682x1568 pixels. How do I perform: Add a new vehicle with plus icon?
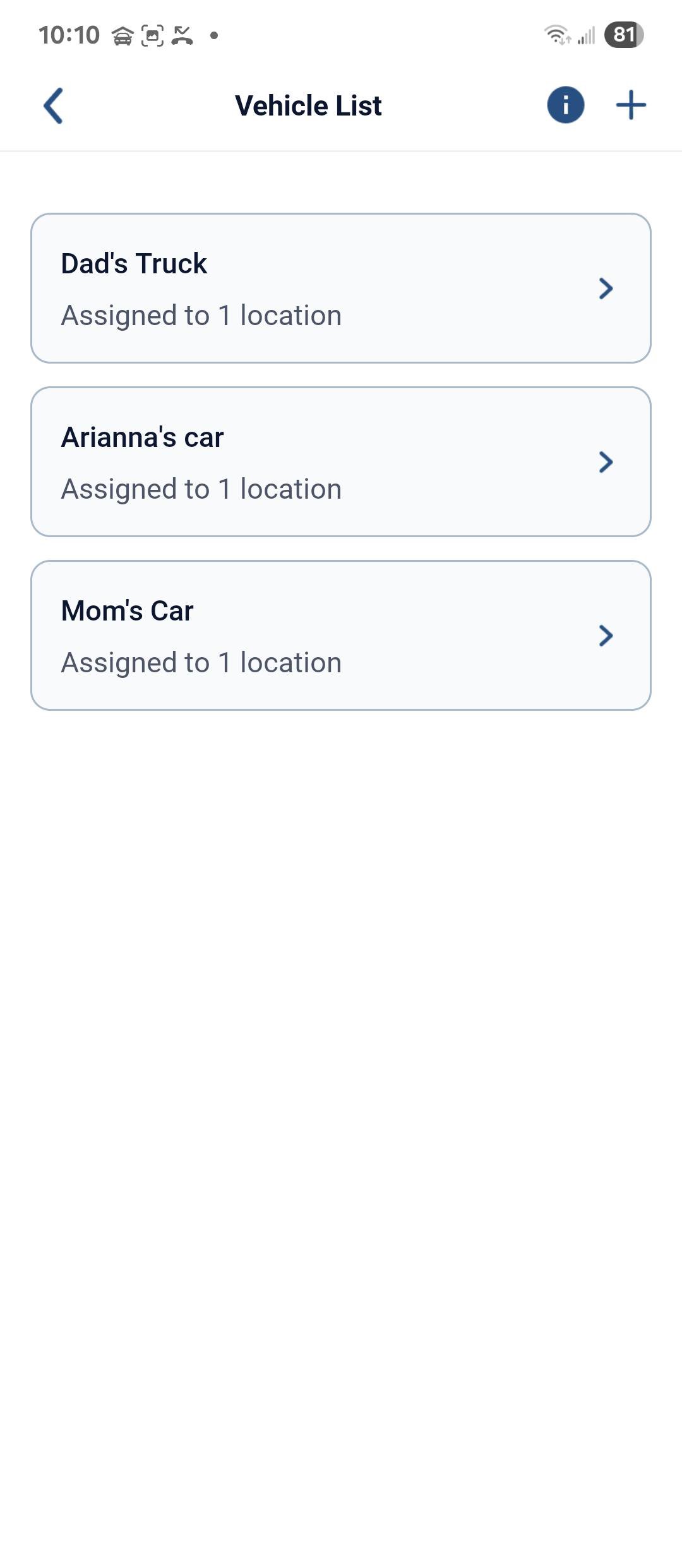click(x=631, y=105)
